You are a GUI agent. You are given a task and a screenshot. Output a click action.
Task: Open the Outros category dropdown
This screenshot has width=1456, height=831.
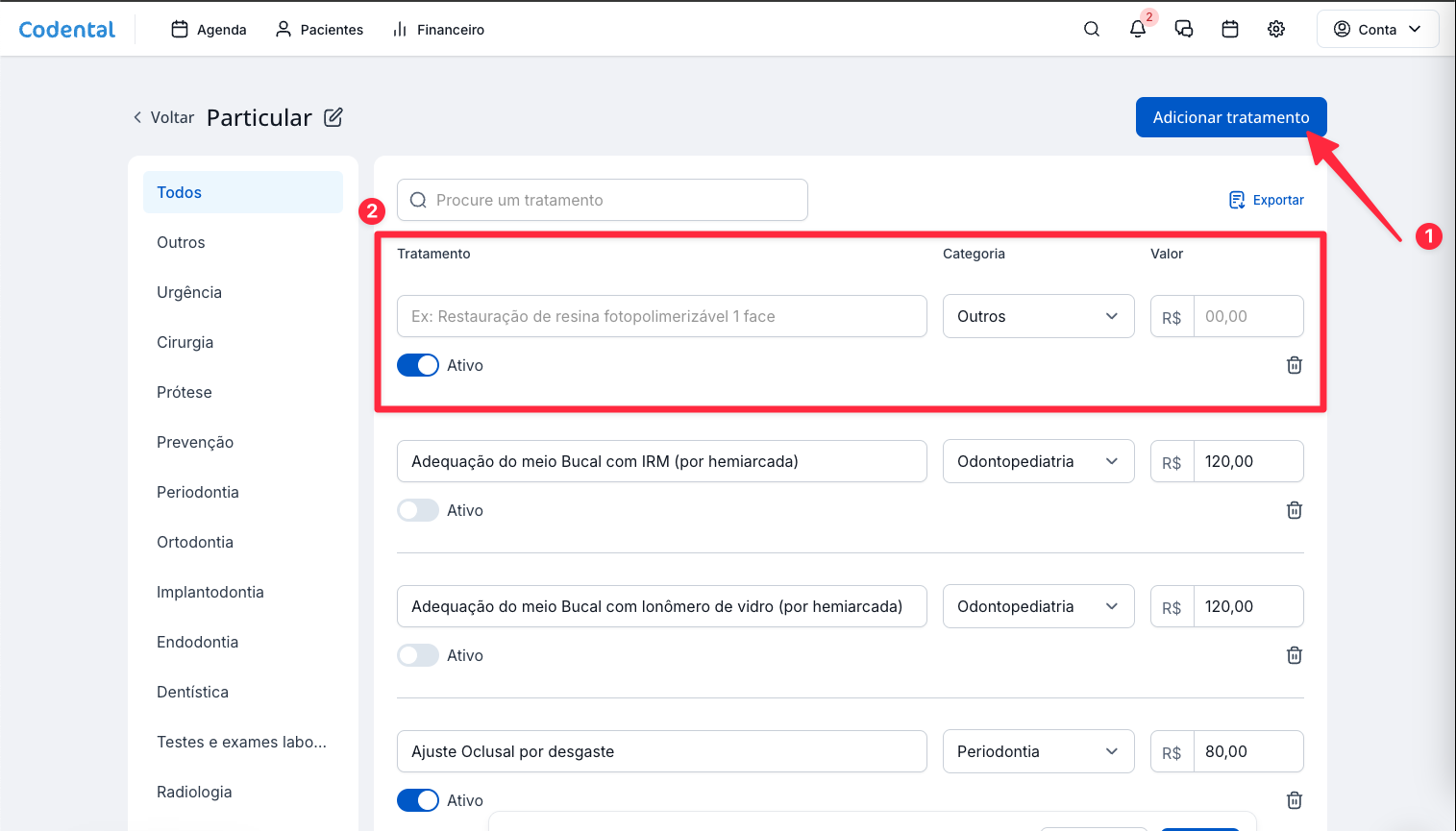[1038, 316]
